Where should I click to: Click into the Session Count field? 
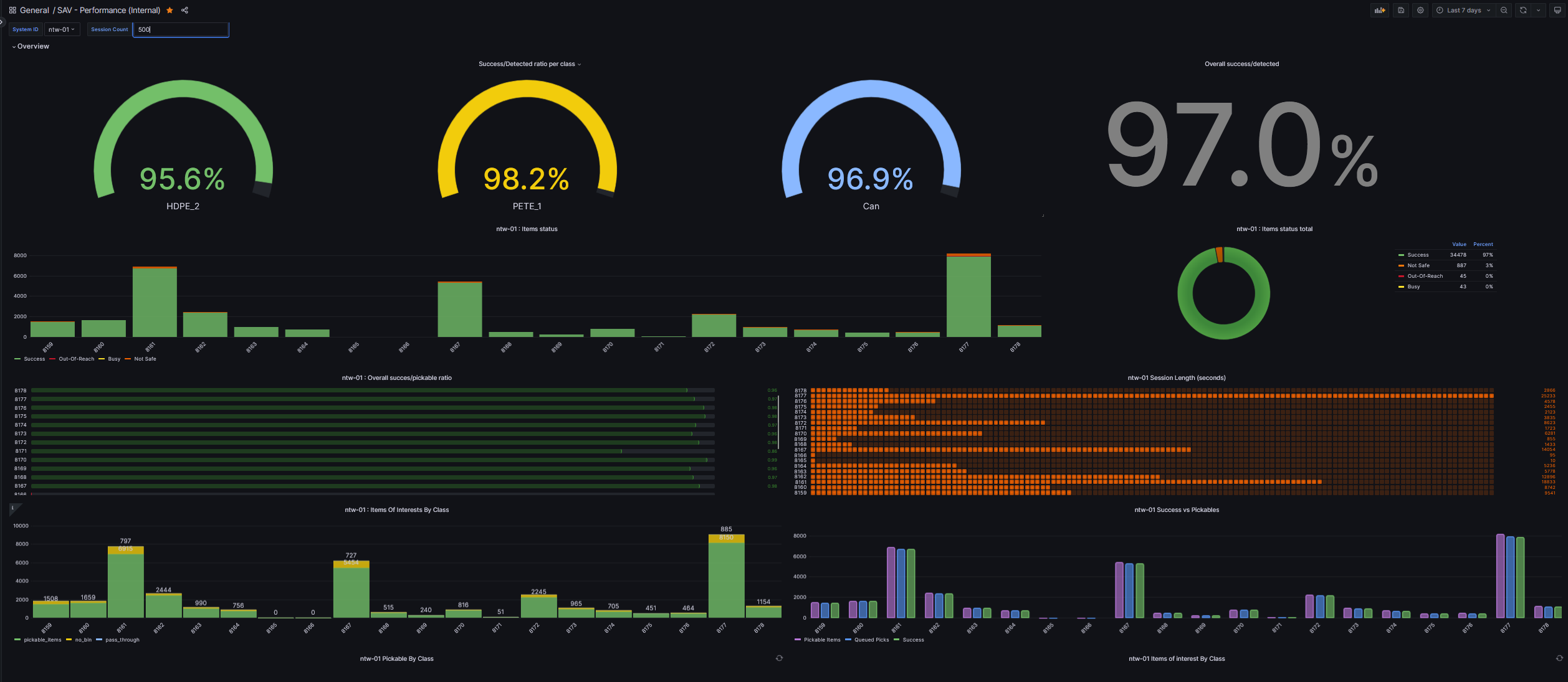(x=181, y=29)
